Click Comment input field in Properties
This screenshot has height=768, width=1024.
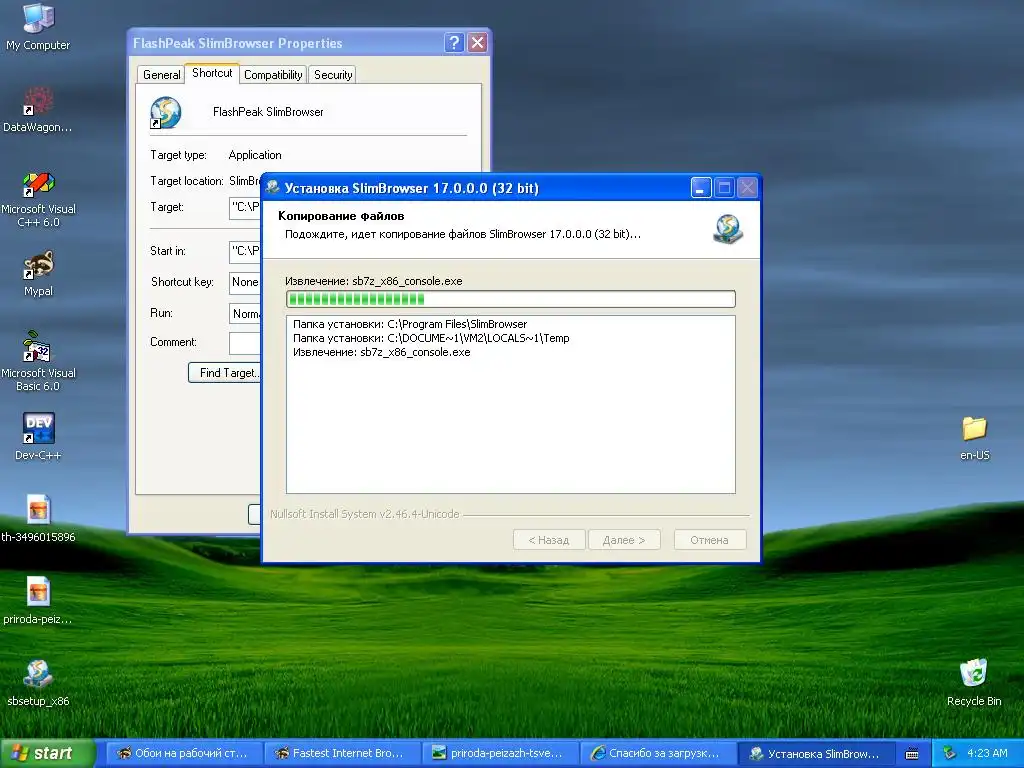246,343
